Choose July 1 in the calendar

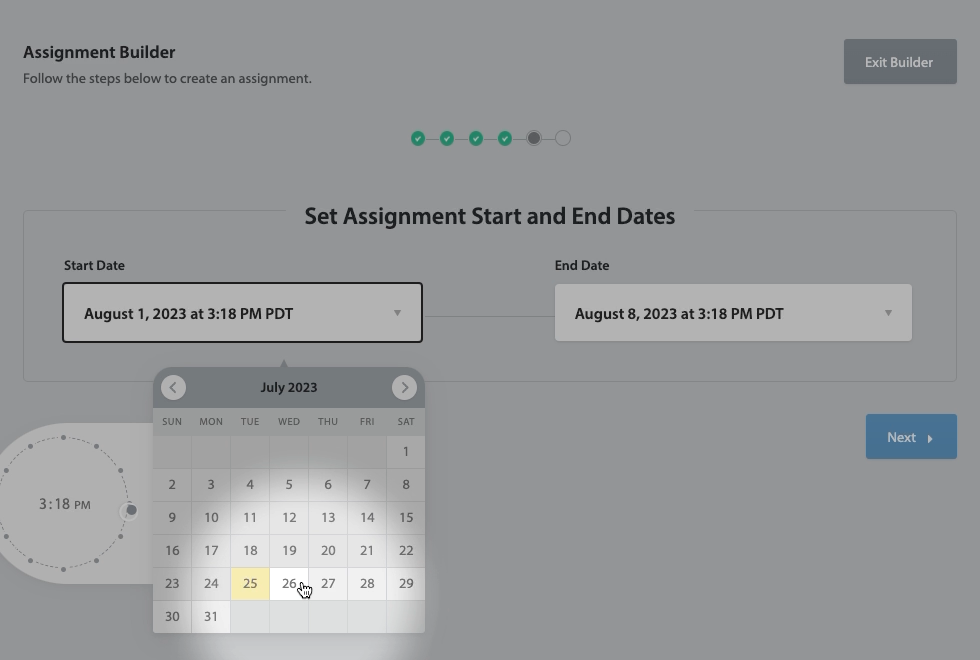click(406, 452)
